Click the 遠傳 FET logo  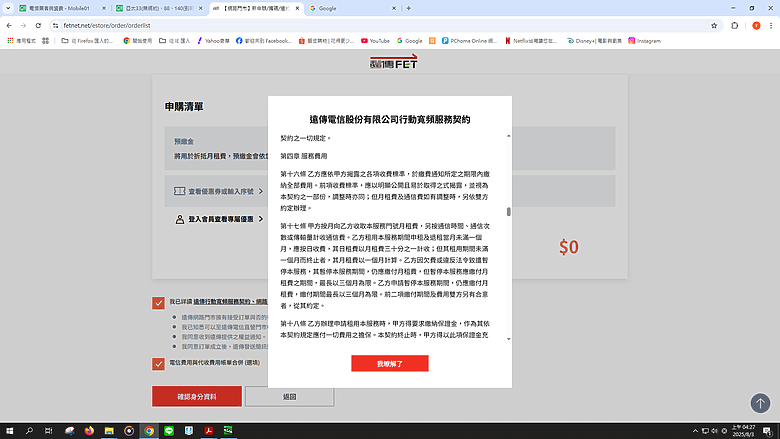click(x=393, y=62)
